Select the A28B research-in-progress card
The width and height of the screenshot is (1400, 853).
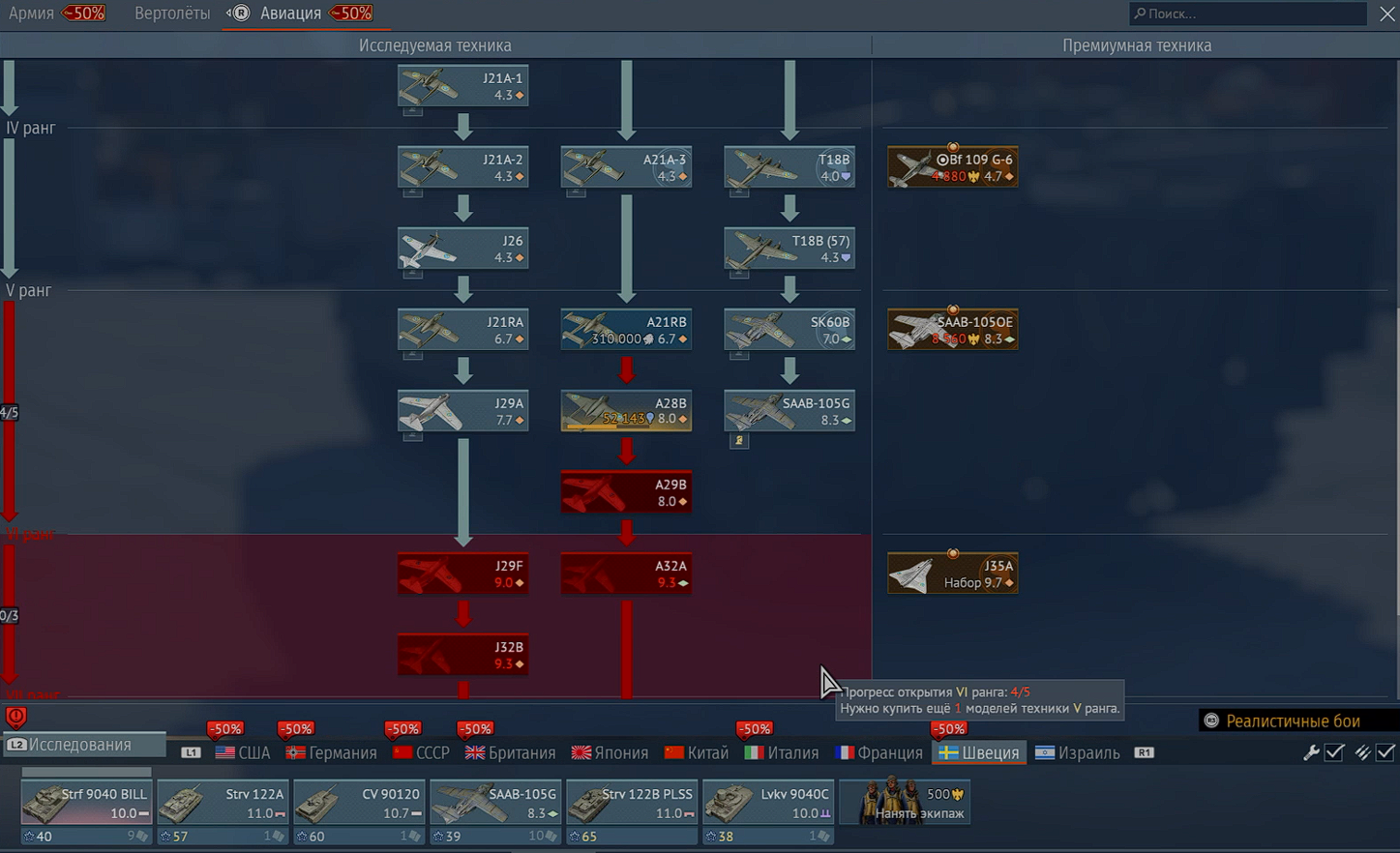(626, 411)
